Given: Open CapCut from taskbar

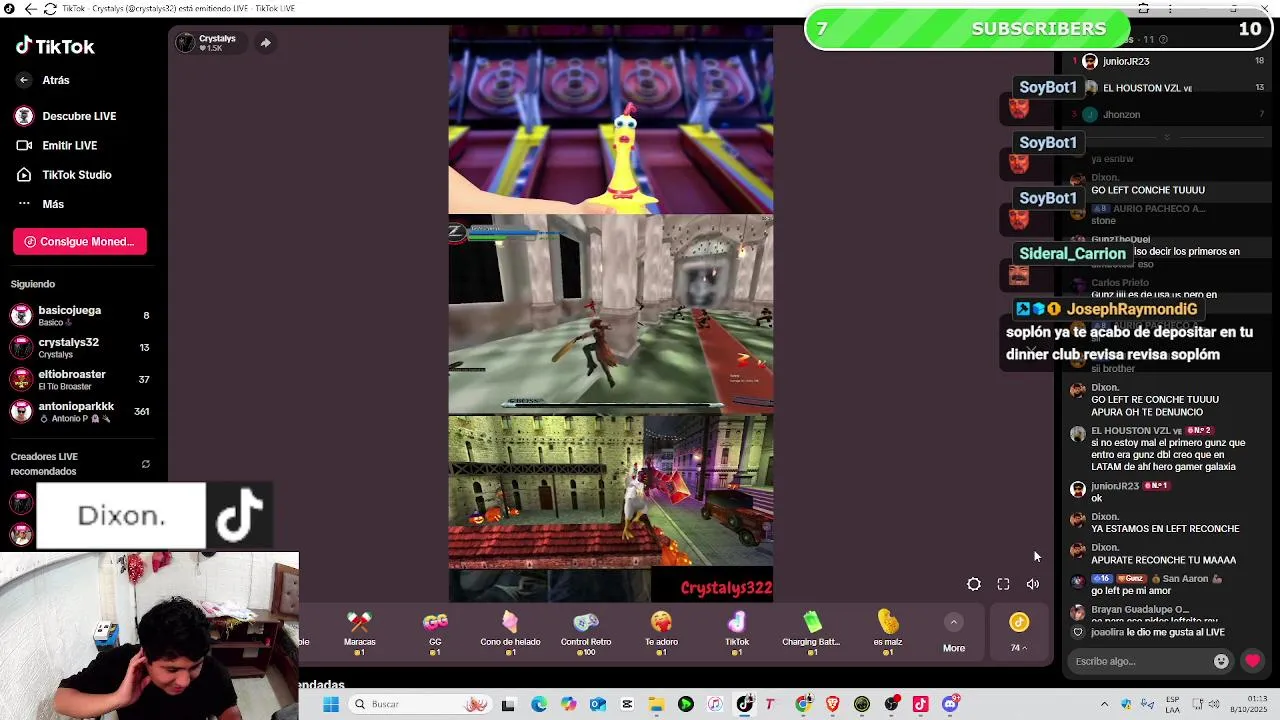Looking at the screenshot, I should [627, 704].
